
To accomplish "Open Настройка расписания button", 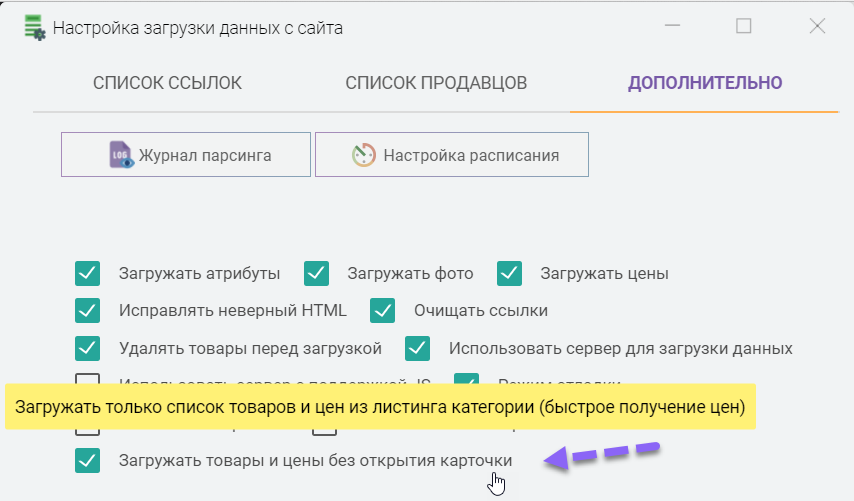I will pyautogui.click(x=451, y=155).
